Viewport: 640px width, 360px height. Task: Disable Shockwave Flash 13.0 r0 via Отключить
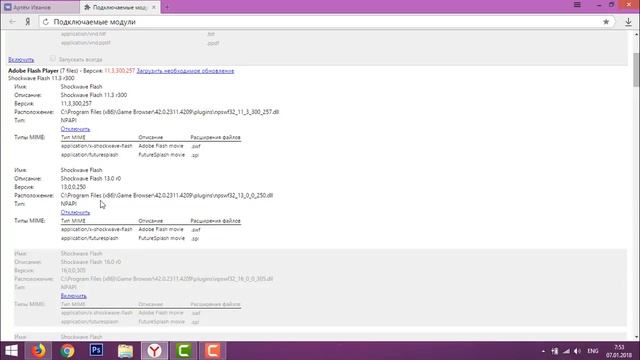coord(75,213)
